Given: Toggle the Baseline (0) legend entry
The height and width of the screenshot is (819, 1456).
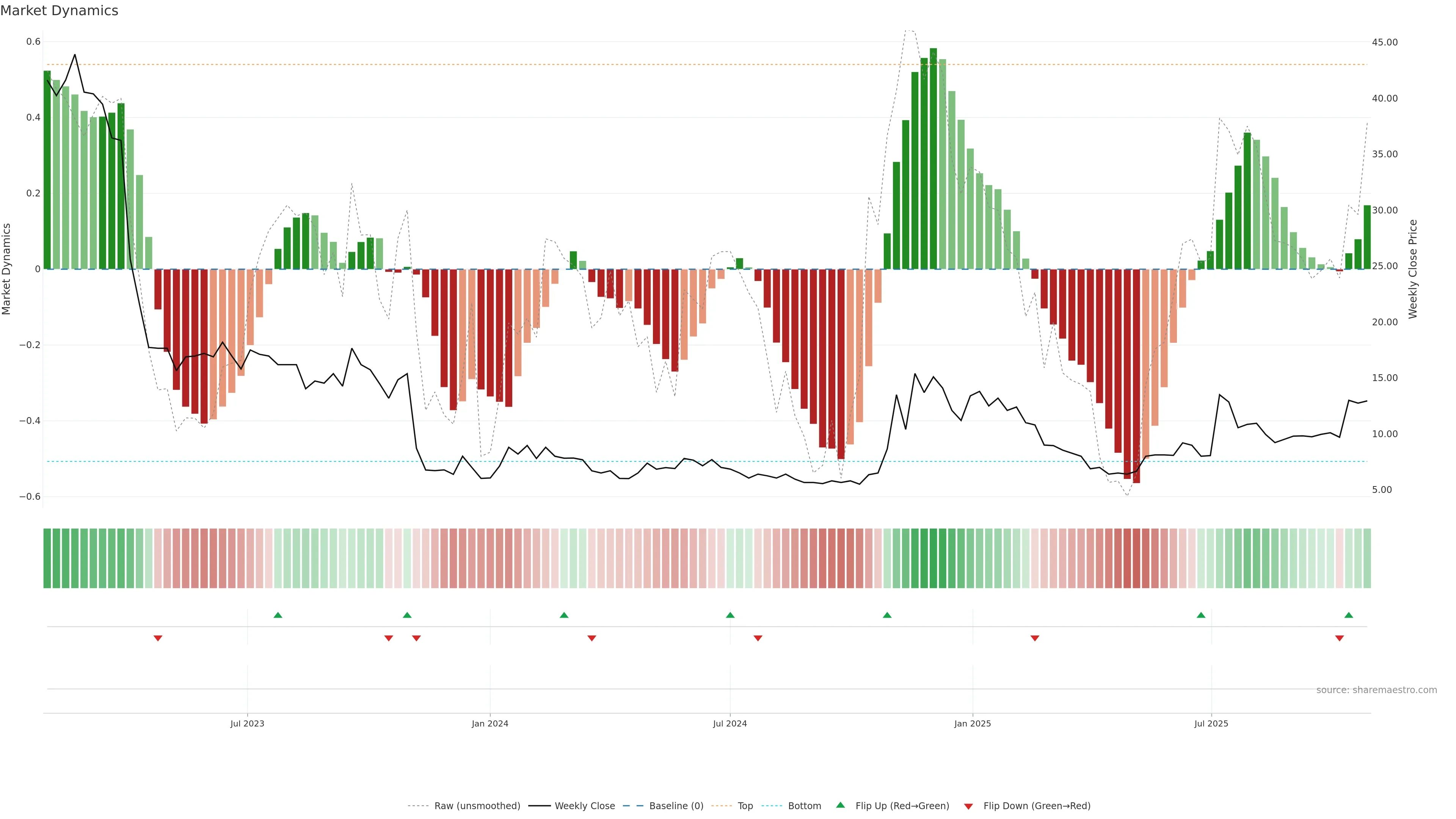Looking at the screenshot, I should (676, 806).
